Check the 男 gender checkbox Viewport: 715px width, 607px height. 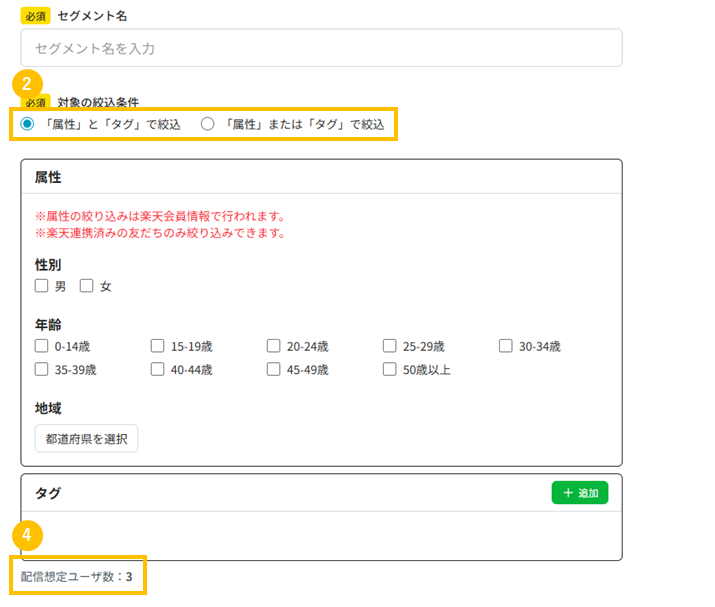coord(42,286)
